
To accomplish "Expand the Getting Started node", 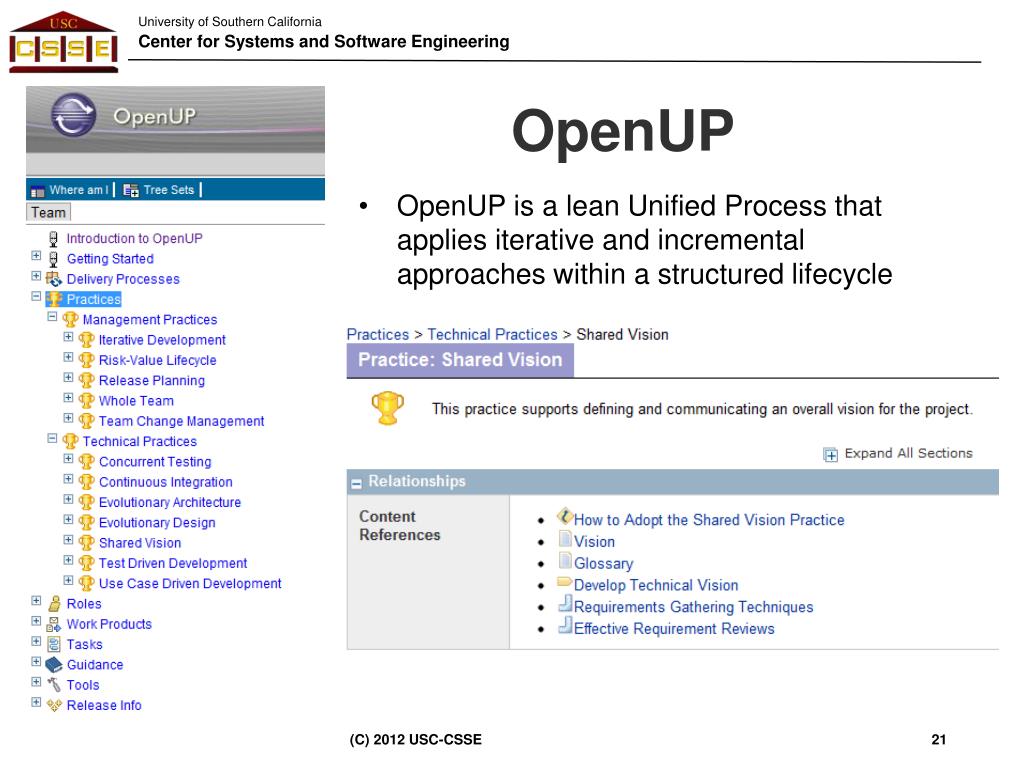I will (36, 255).
